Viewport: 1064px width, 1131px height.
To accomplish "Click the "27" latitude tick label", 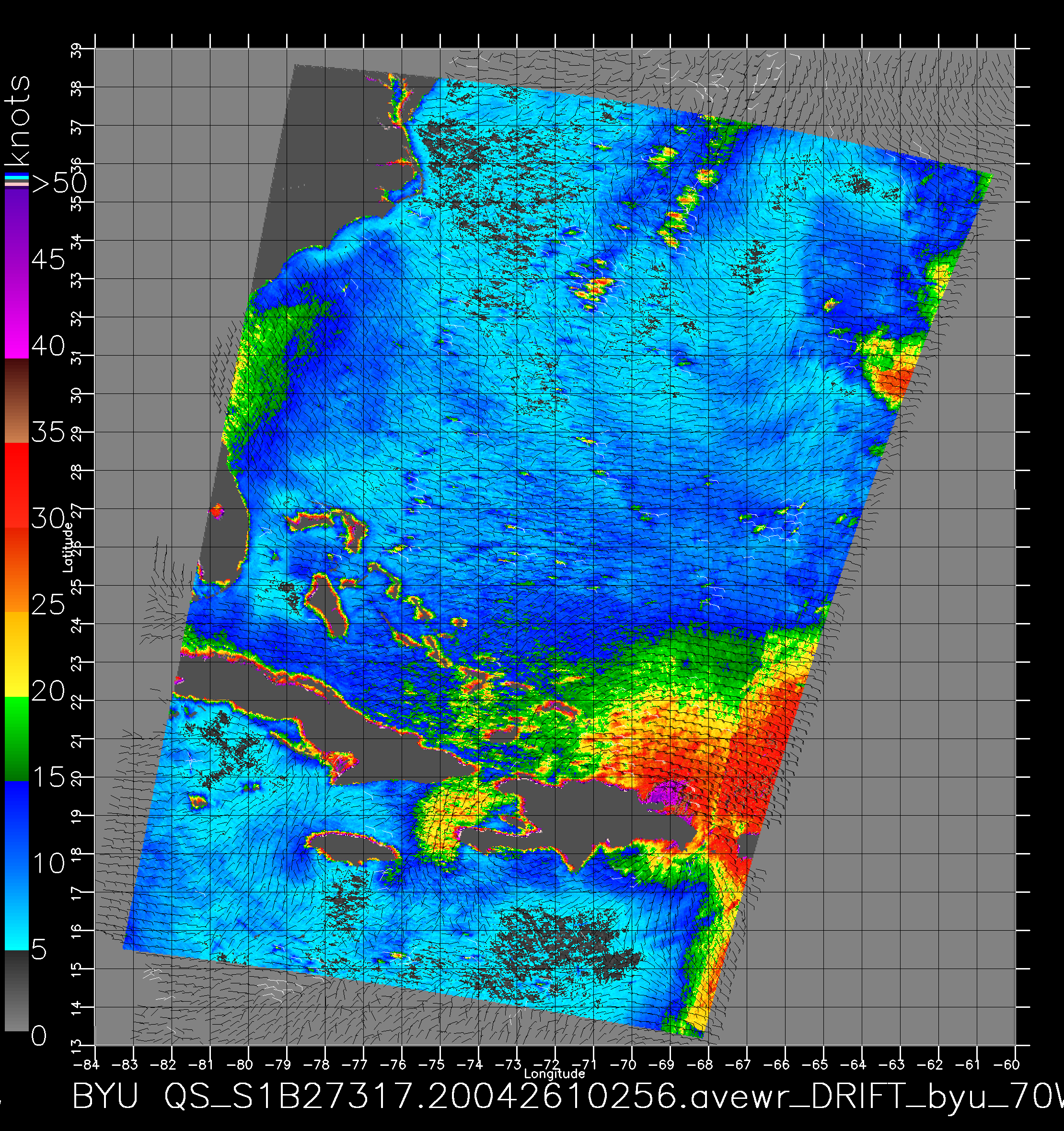I will [76, 511].
